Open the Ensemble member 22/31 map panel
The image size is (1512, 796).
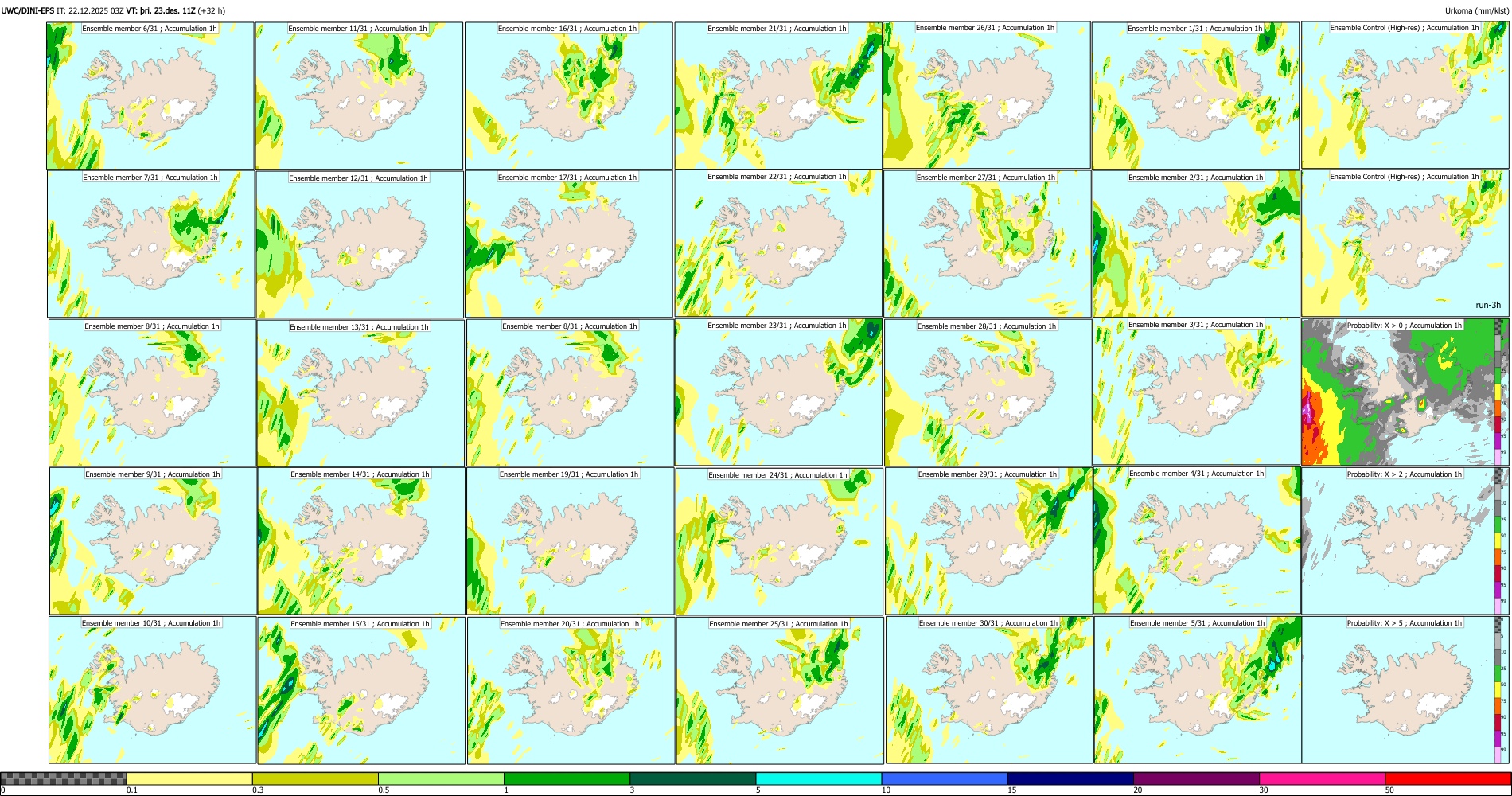point(778,244)
